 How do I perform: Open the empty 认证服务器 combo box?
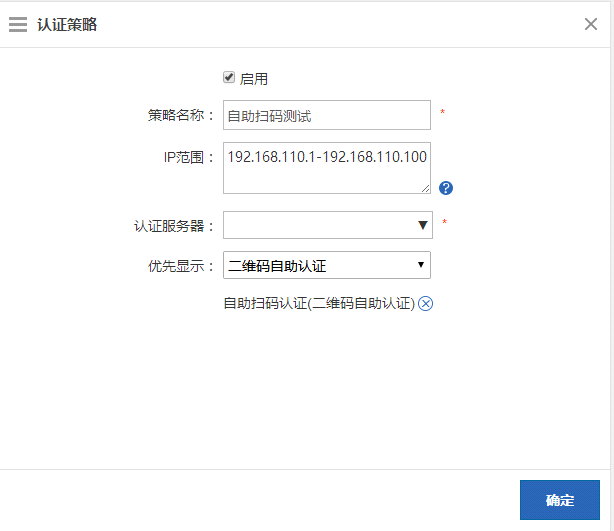click(x=318, y=225)
